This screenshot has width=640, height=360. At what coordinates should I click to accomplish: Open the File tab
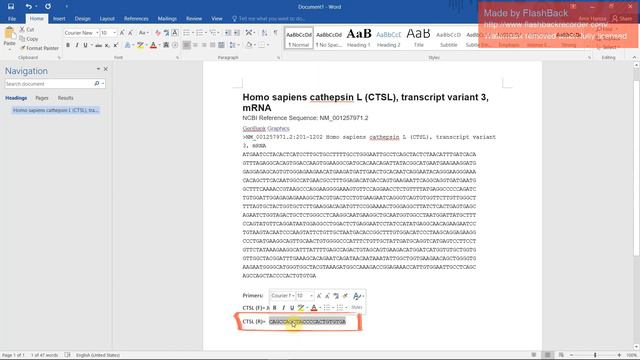12,19
